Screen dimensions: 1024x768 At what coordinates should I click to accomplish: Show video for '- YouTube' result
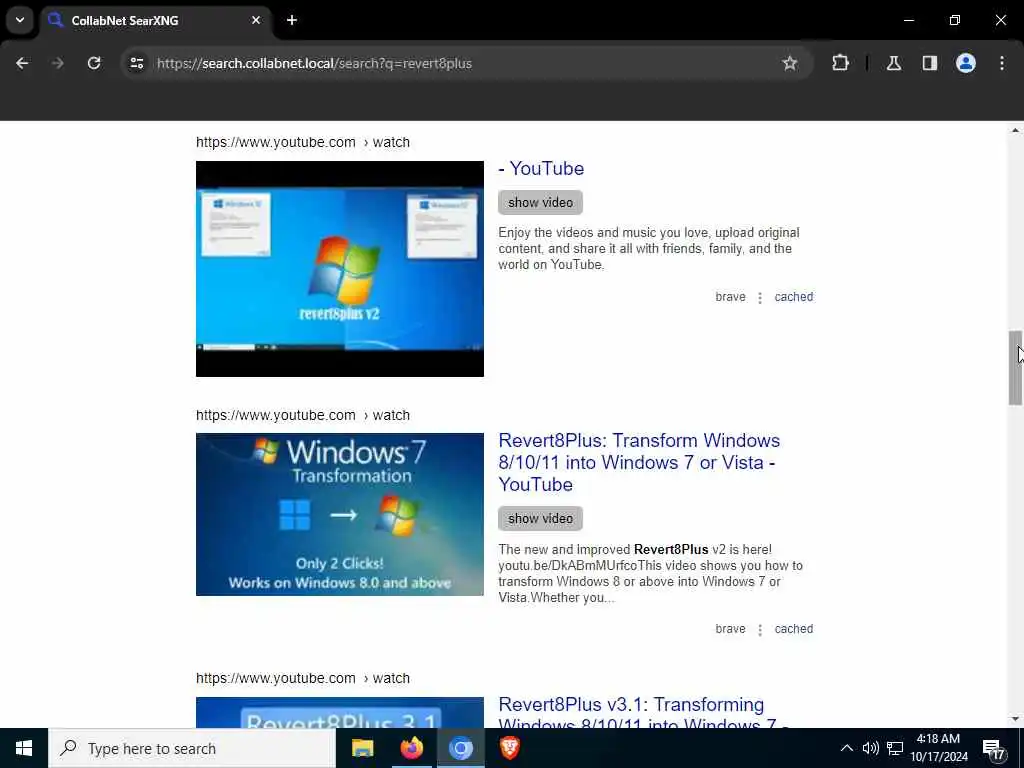pyautogui.click(x=540, y=202)
